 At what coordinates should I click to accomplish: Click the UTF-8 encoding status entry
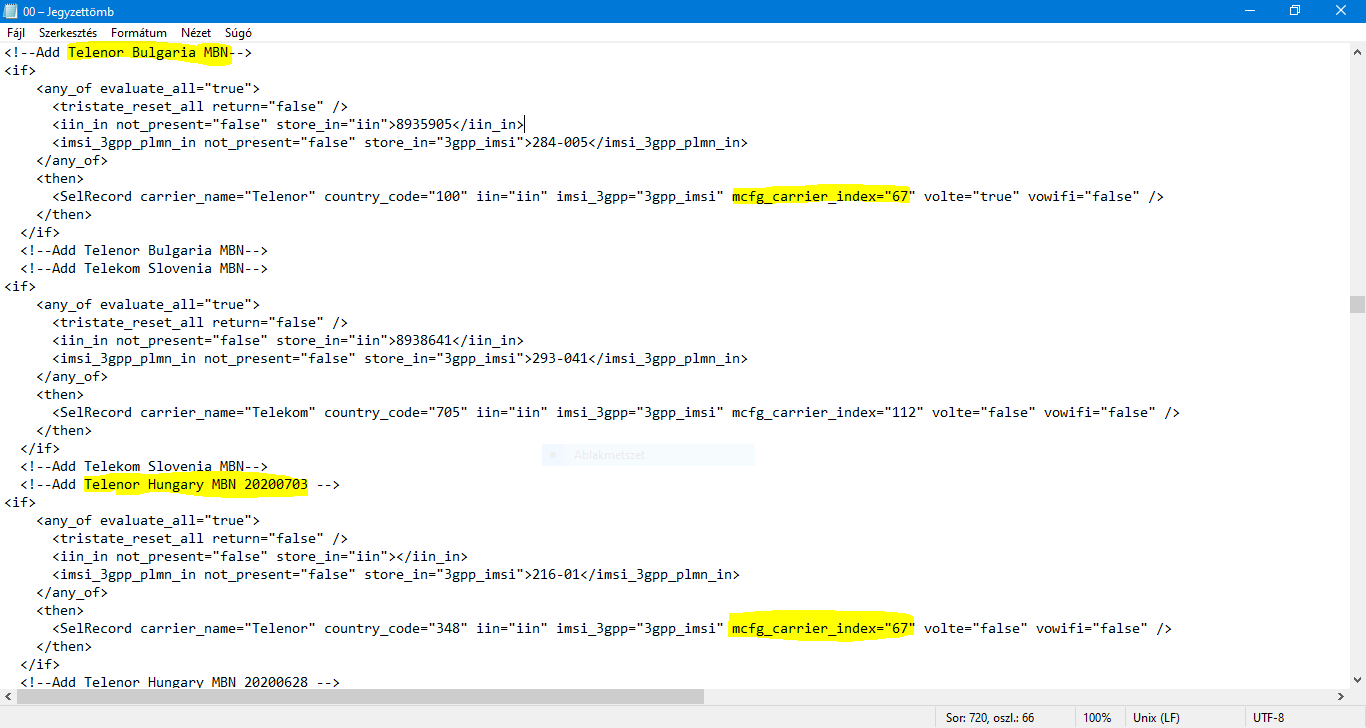1269,718
